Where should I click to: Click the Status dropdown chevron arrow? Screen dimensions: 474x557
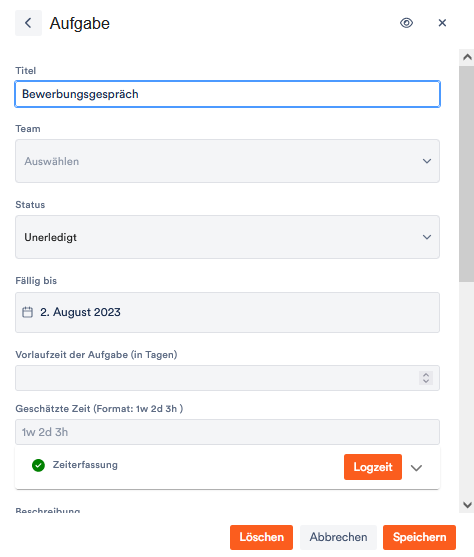(x=427, y=237)
